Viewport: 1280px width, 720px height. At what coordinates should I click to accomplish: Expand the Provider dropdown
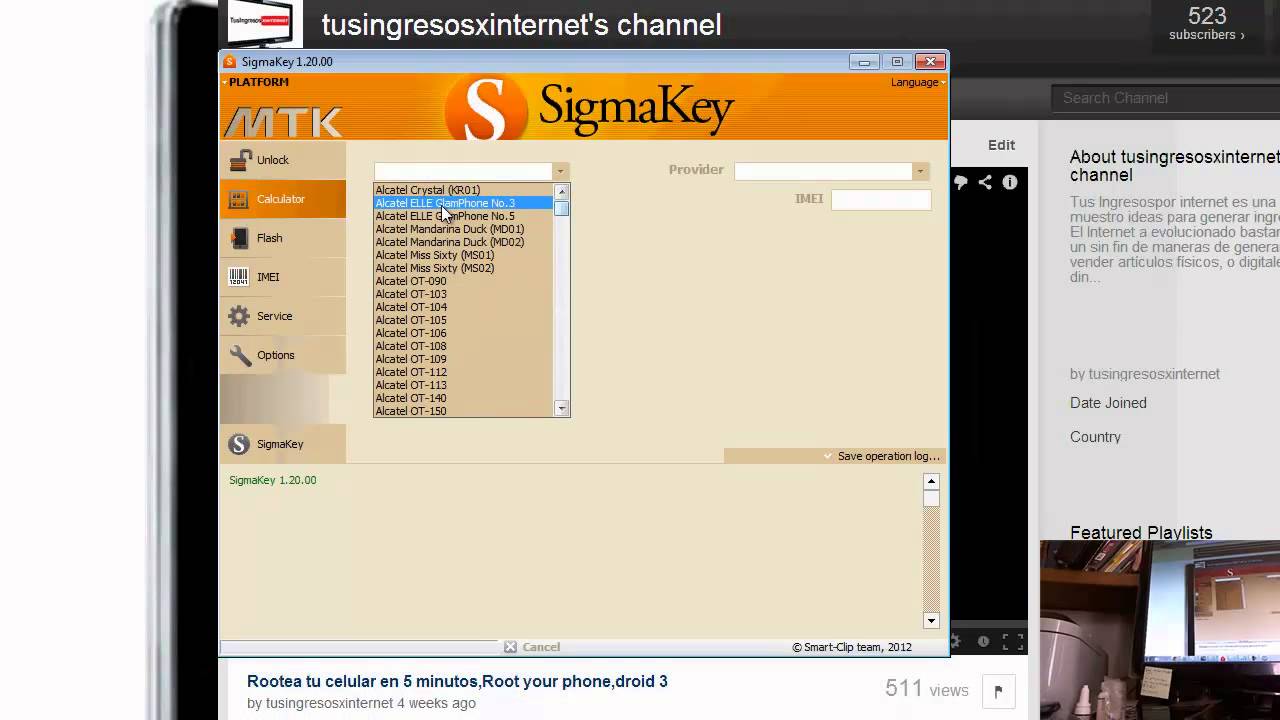tap(920, 171)
